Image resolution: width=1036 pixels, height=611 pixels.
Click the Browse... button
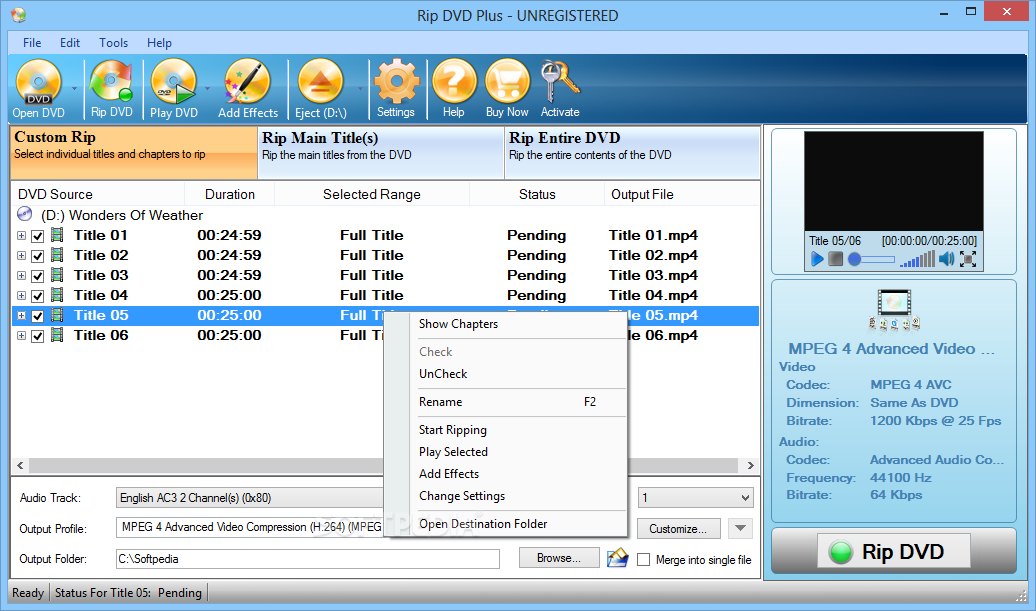pos(559,558)
